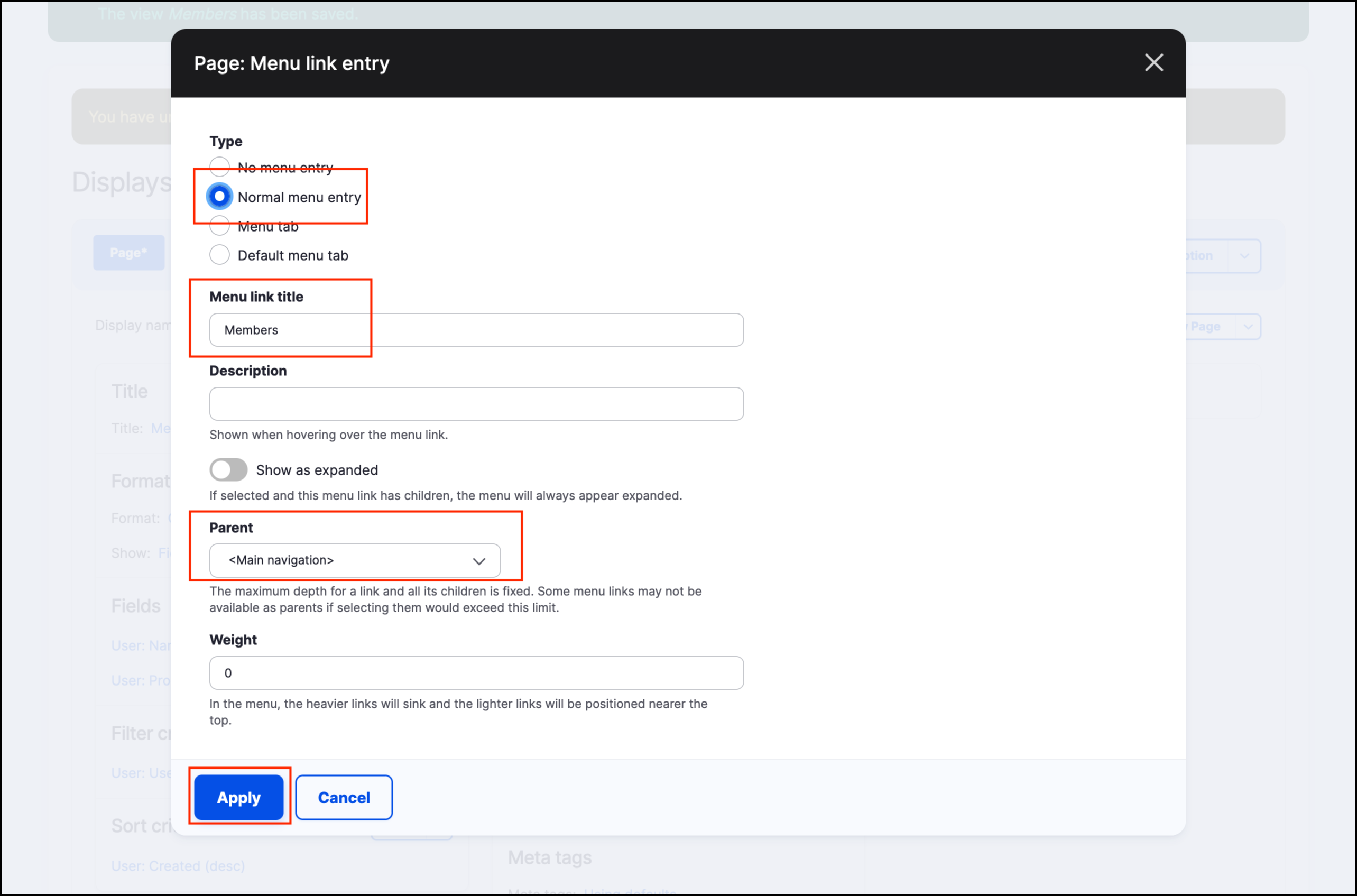Highlight the Members title text

click(x=252, y=330)
